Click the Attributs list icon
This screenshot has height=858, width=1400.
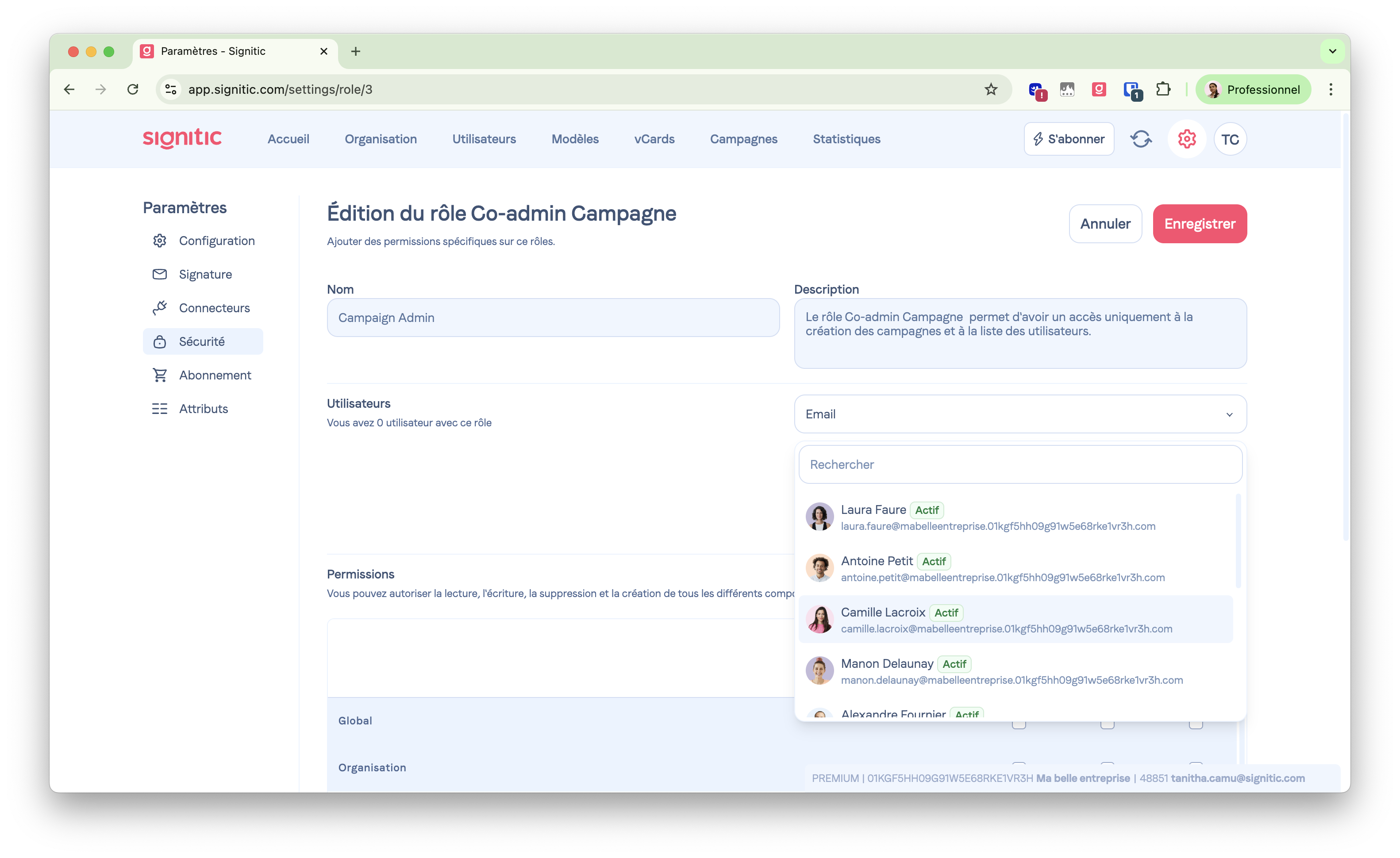click(160, 409)
